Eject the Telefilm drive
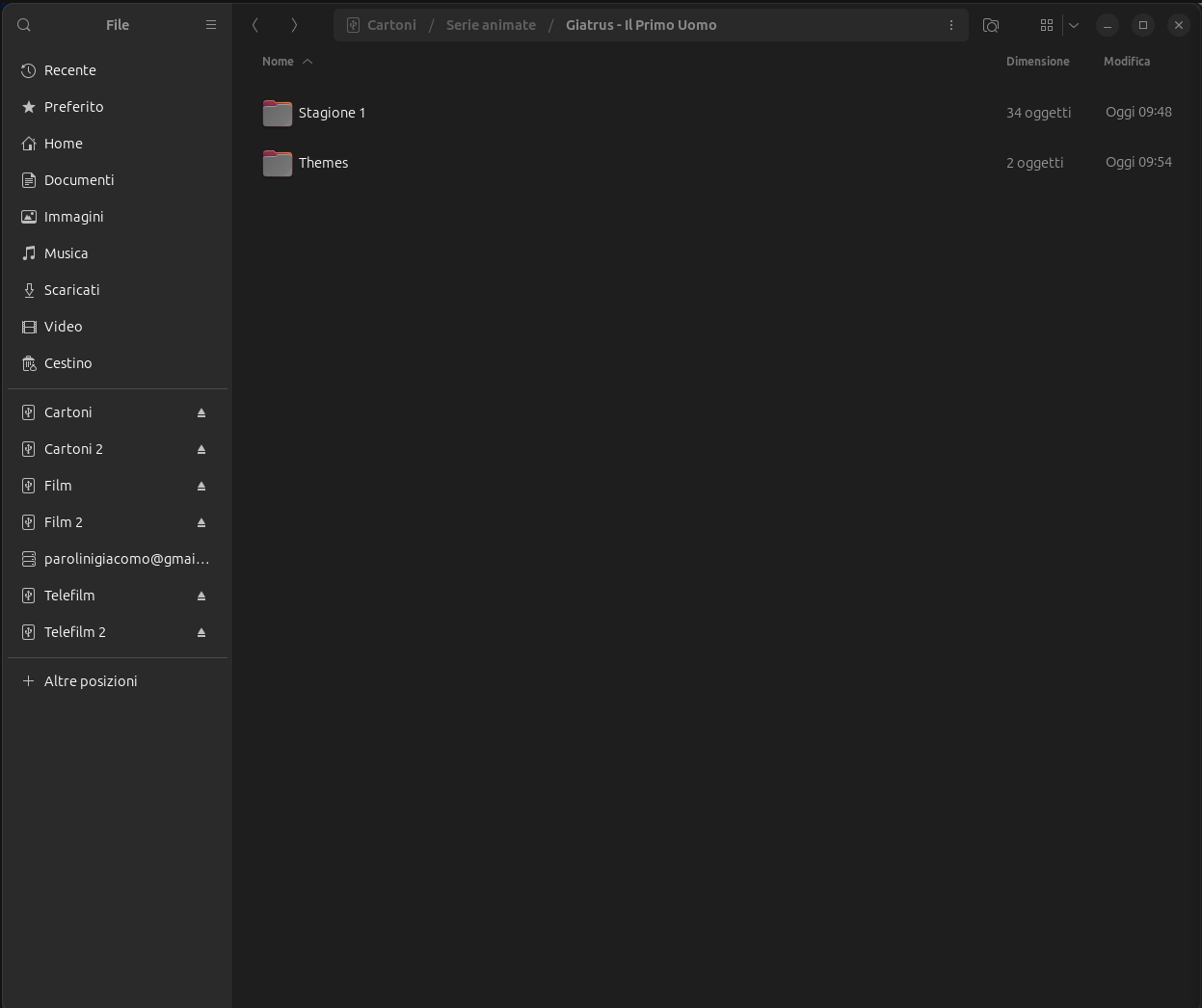This screenshot has height=1008, width=1202. click(201, 596)
